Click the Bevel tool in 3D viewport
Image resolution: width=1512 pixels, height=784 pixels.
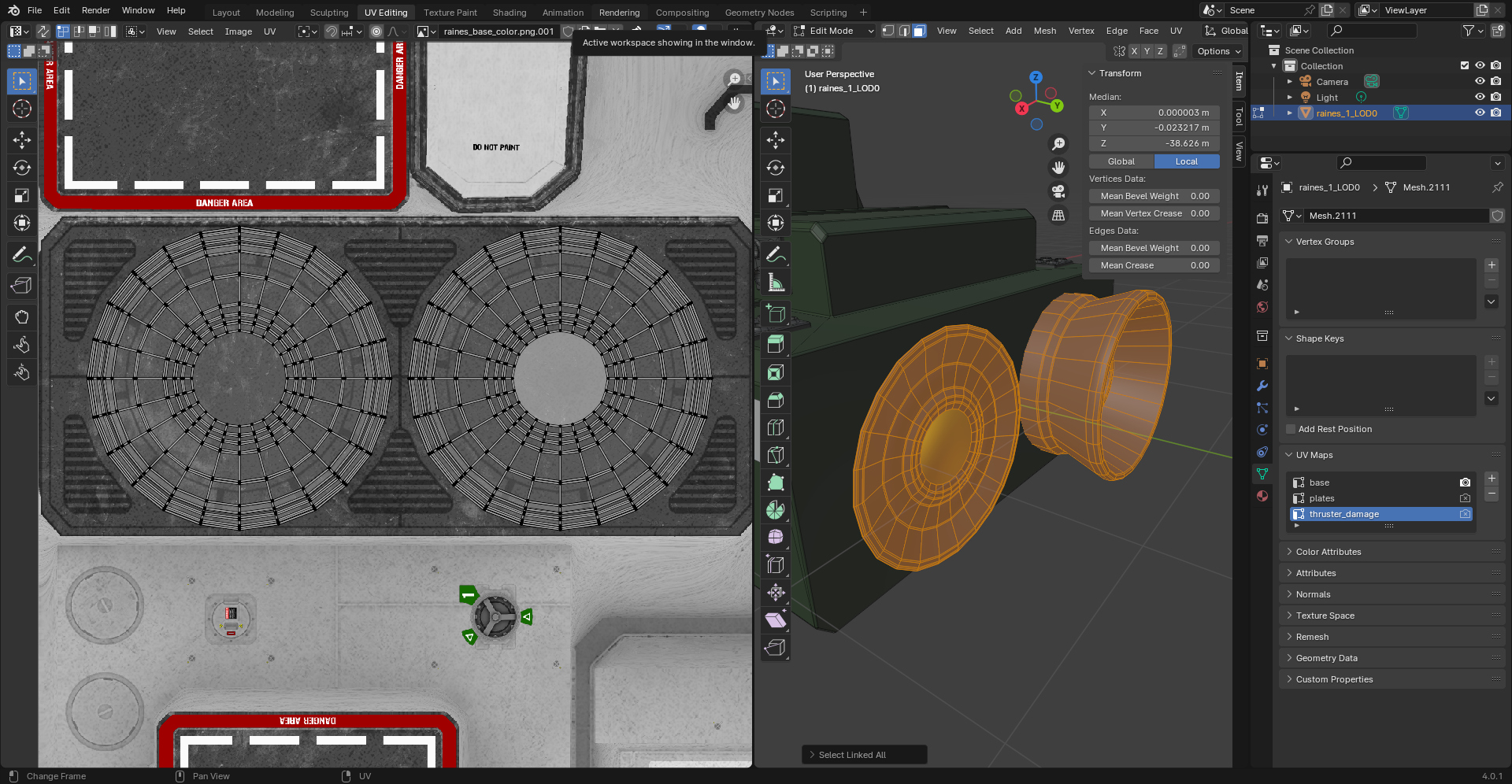click(776, 400)
